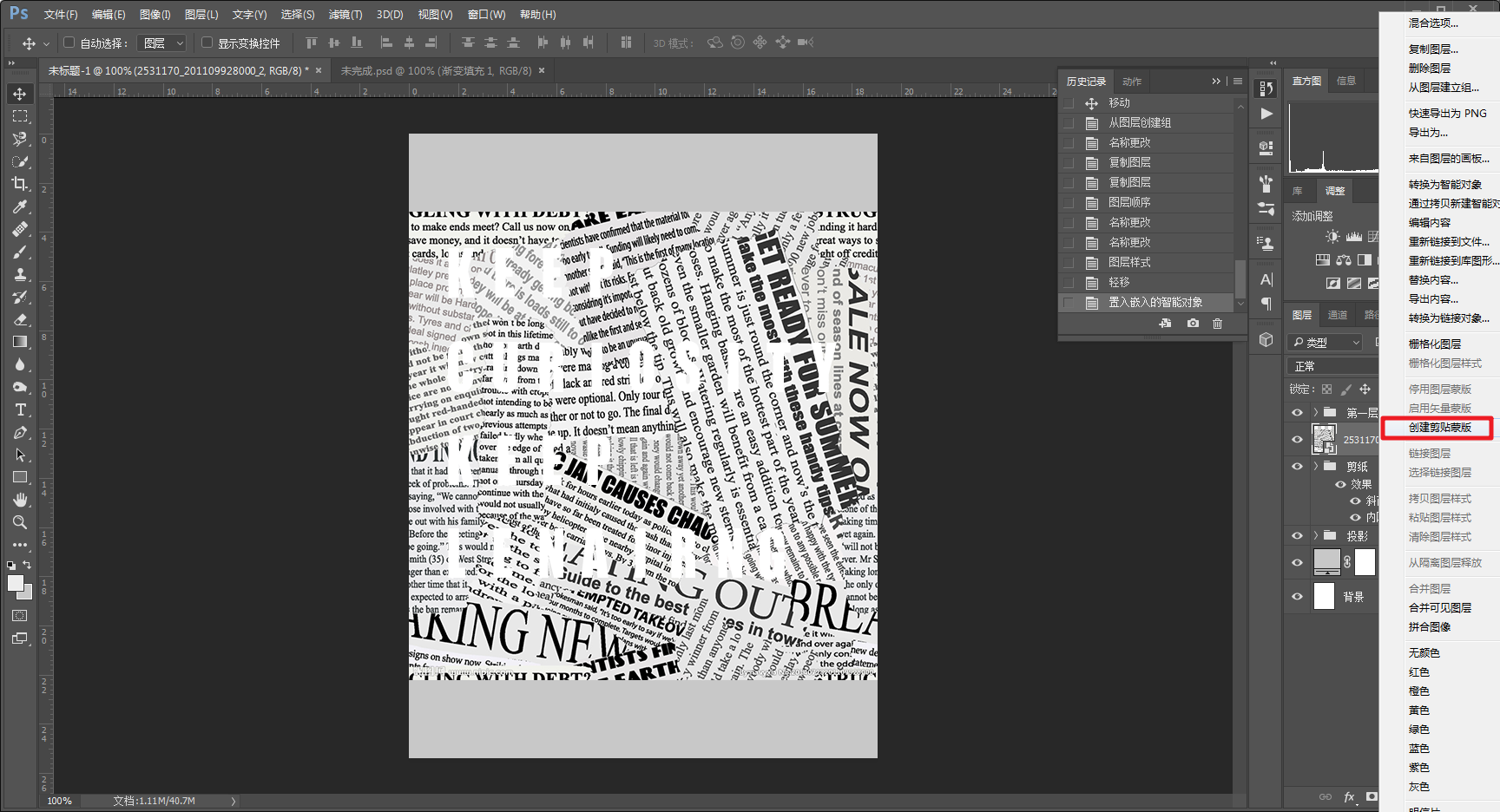This screenshot has height=812, width=1500.
Task: Open the auto-select 图层 dropdown
Action: (x=163, y=43)
